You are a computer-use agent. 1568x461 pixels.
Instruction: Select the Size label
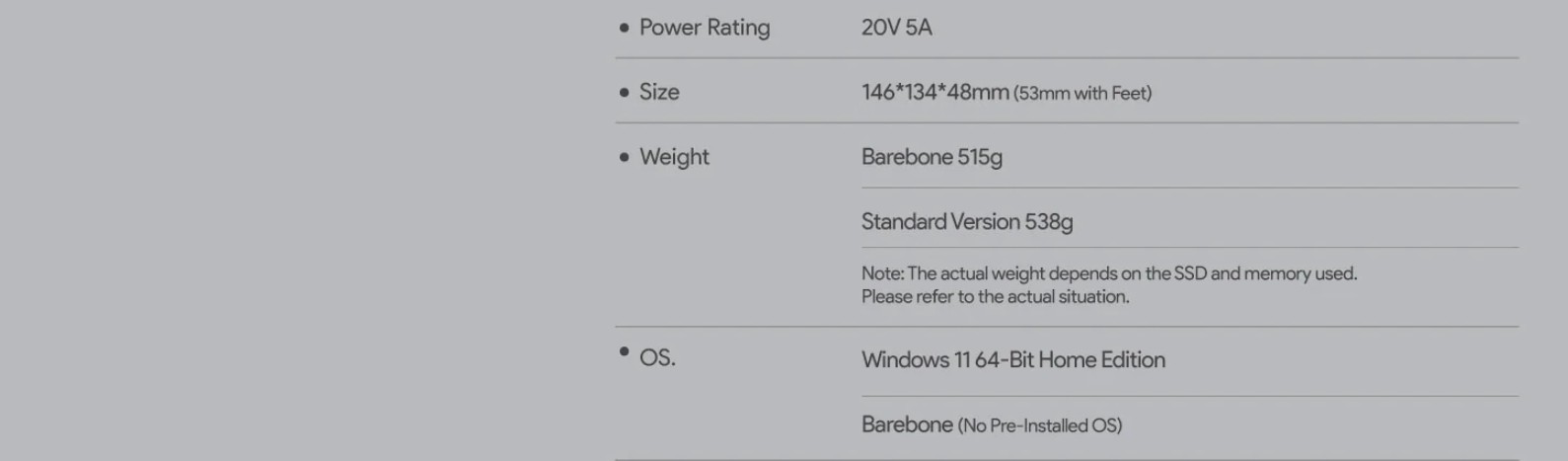659,92
